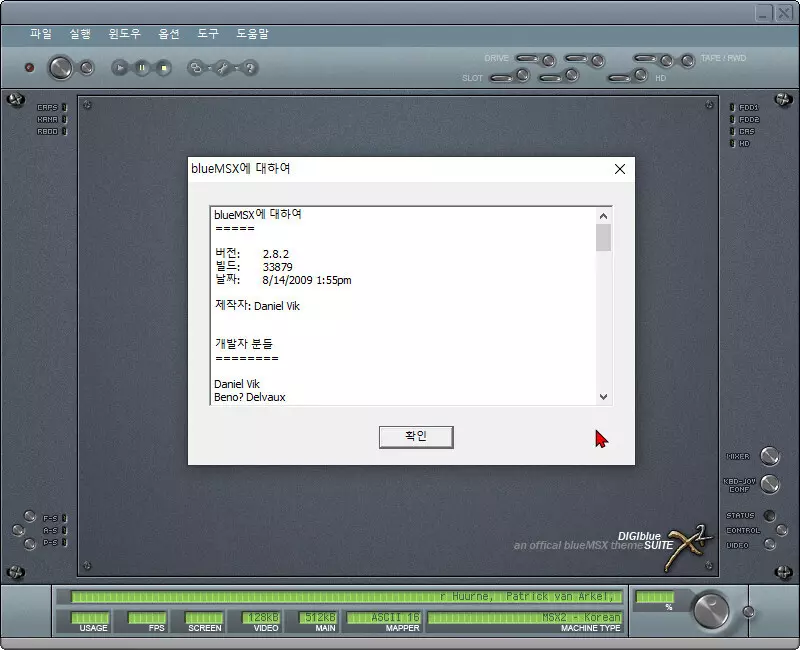Viewport: 800px width, 650px height.
Task: Click the large round knob beside red LED
Action: point(60,67)
